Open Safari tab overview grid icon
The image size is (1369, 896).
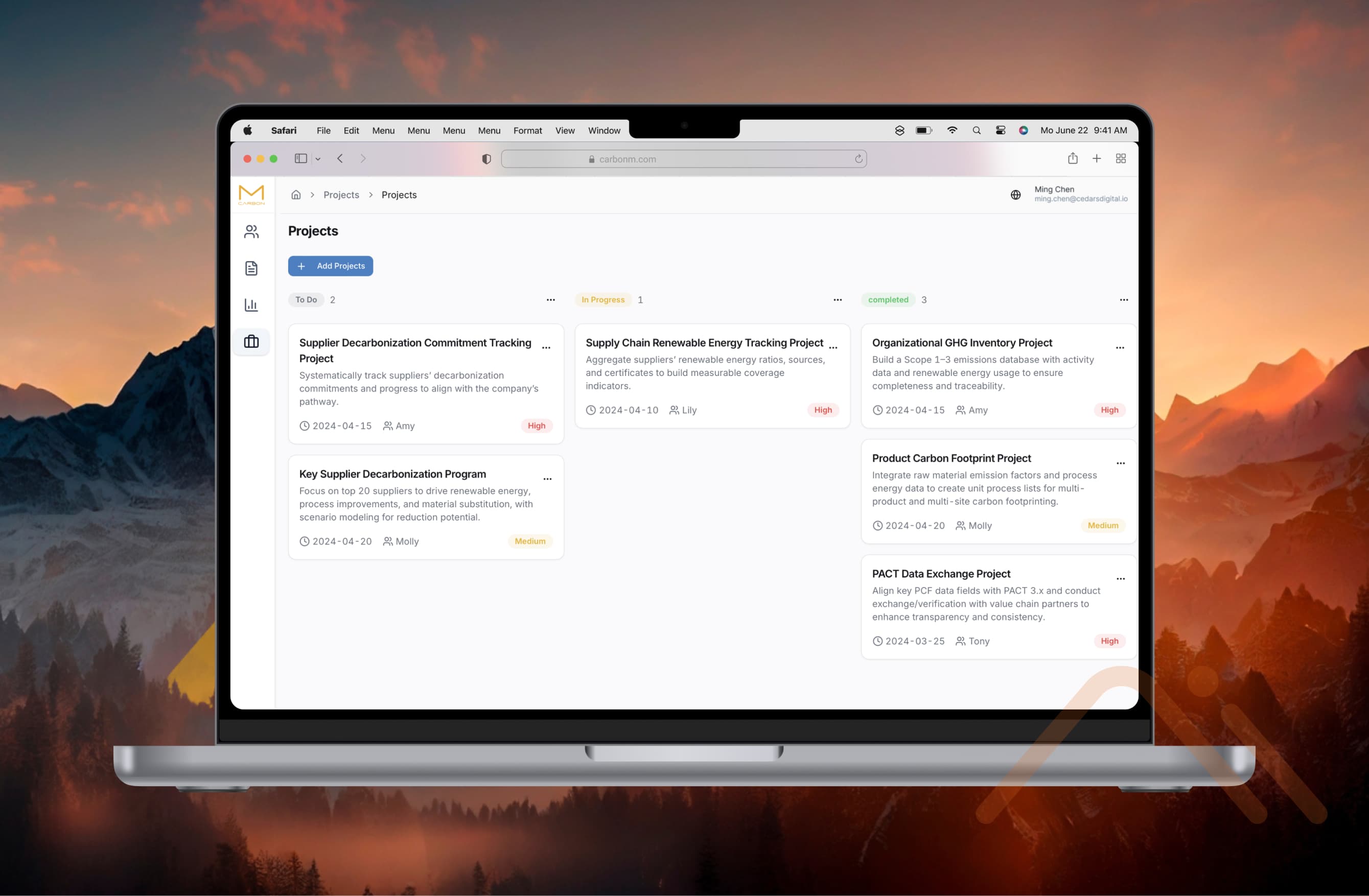(1121, 159)
